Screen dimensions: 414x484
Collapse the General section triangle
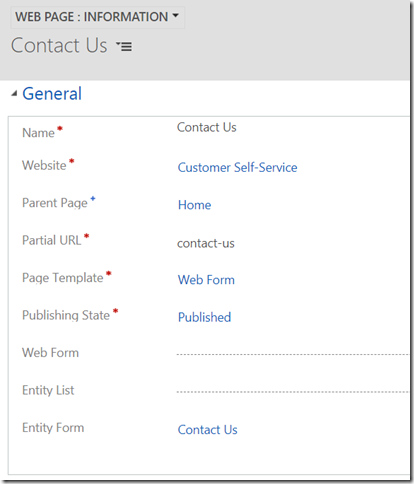14,94
